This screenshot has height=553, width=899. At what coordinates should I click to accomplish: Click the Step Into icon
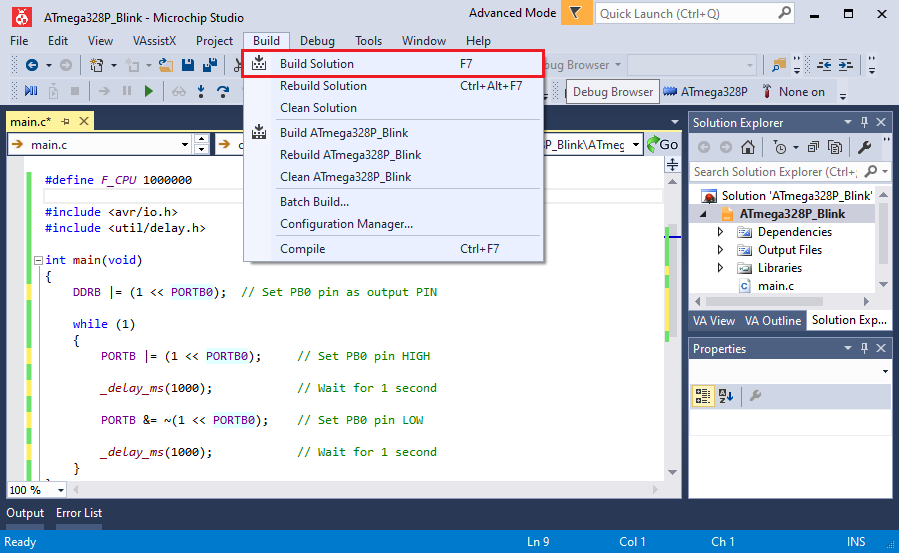201,91
